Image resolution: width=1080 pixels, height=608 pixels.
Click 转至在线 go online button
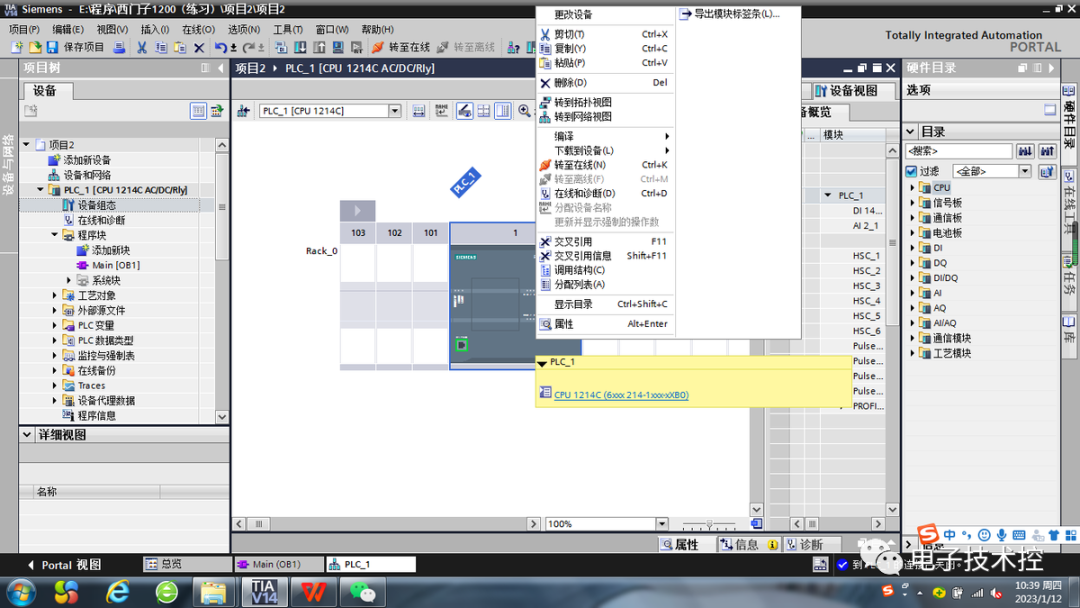pyautogui.click(x=400, y=48)
